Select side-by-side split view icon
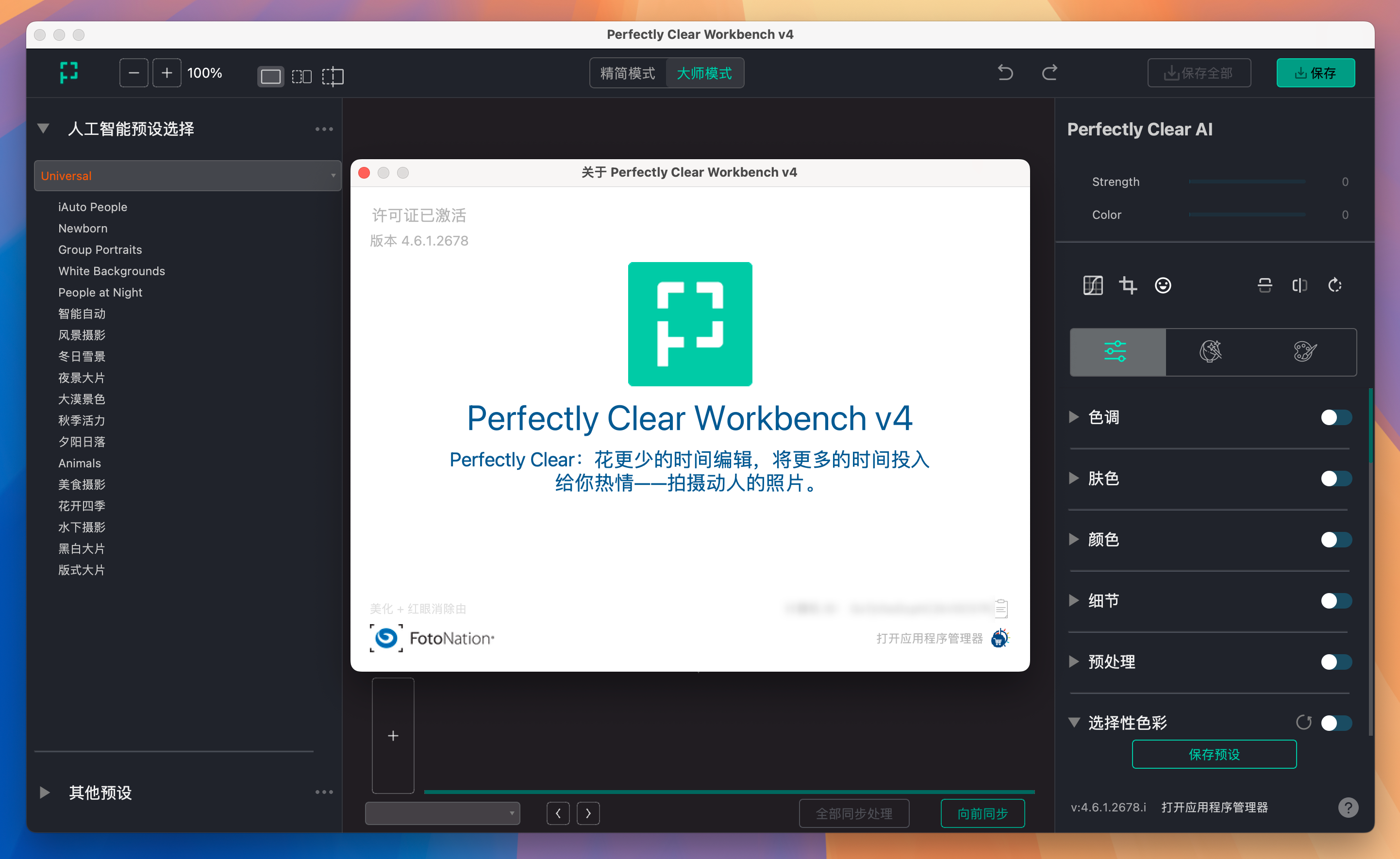The width and height of the screenshot is (1400, 859). click(302, 76)
